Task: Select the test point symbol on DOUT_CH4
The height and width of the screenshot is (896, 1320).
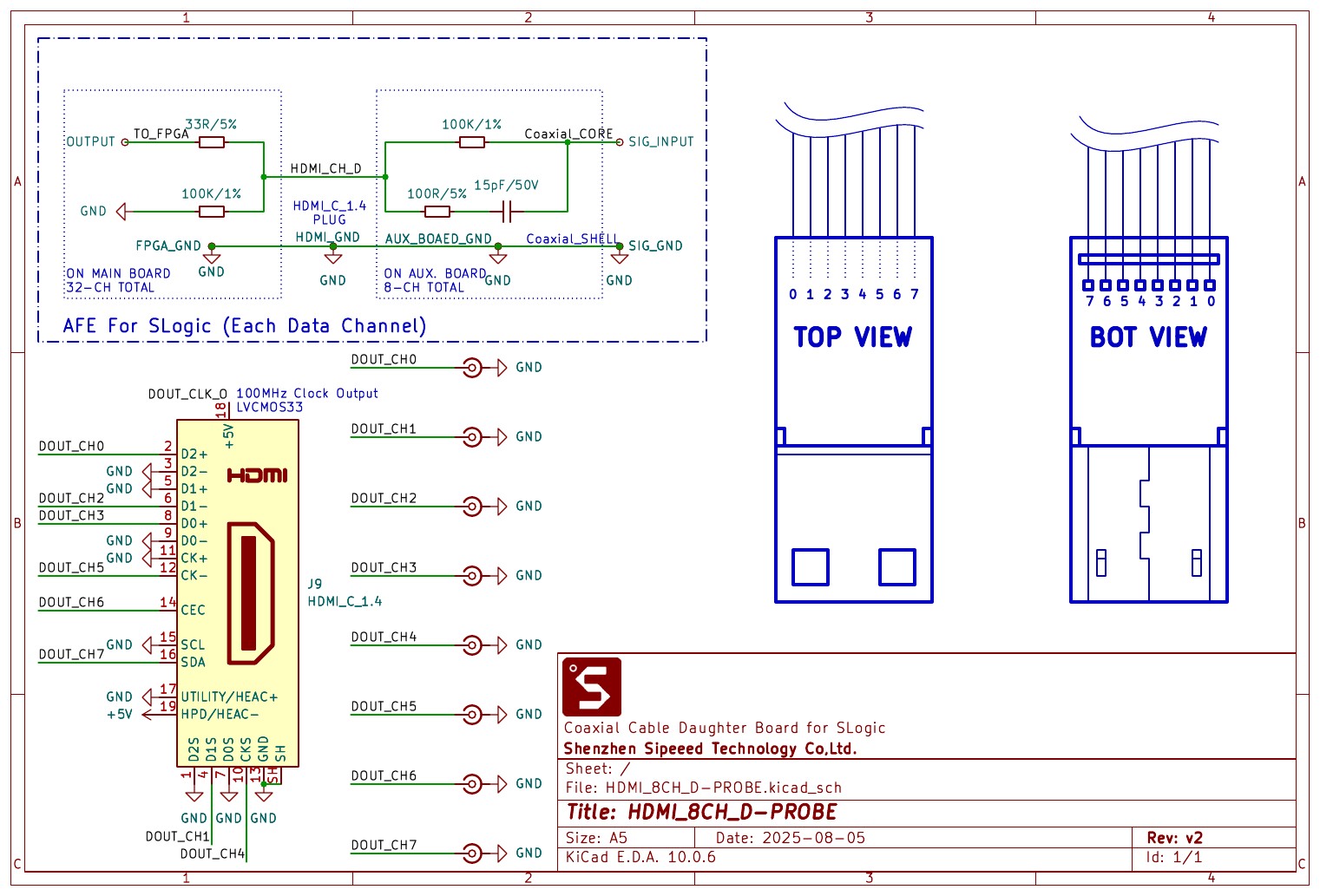Action: [x=472, y=645]
